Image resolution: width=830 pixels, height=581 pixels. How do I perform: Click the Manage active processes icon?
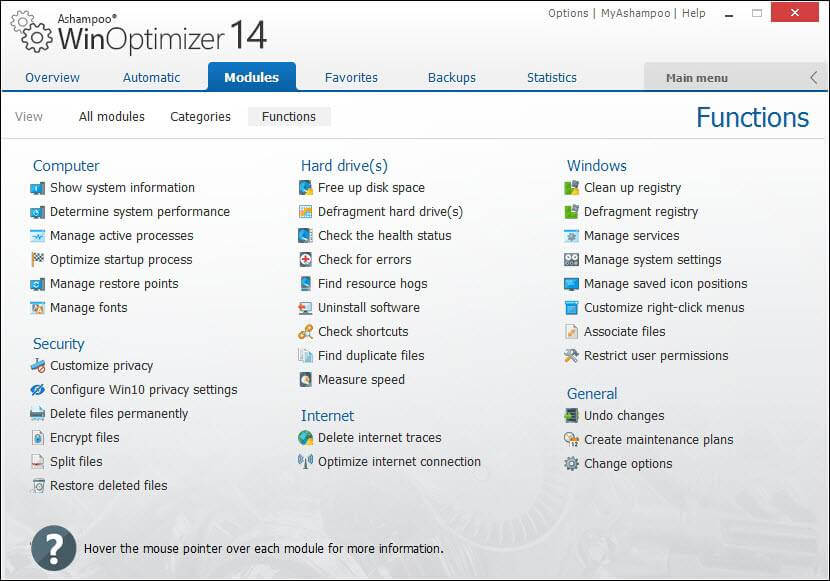click(38, 236)
